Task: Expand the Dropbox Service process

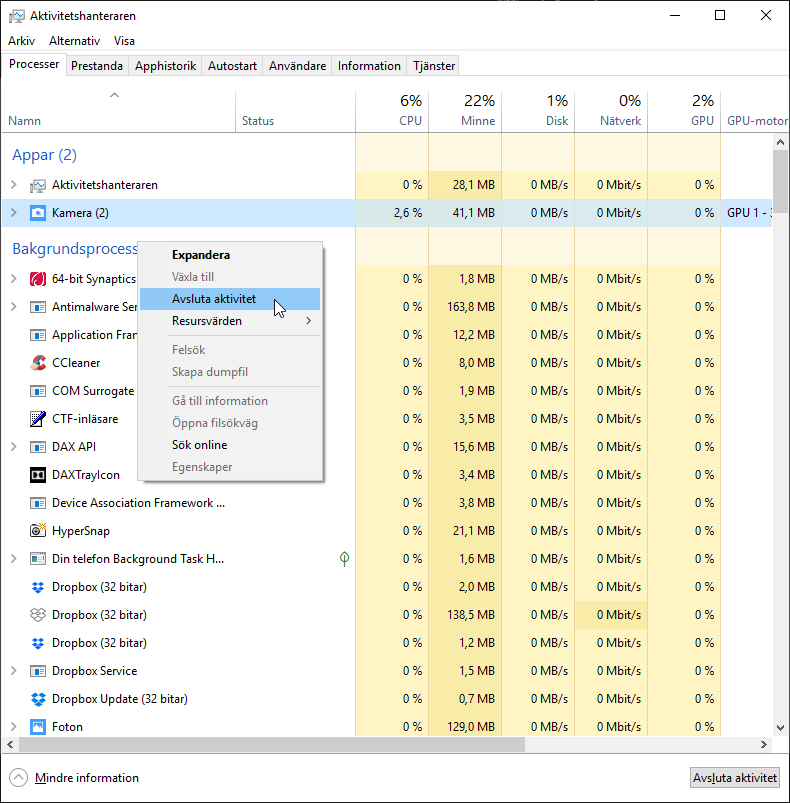Action: [x=13, y=671]
